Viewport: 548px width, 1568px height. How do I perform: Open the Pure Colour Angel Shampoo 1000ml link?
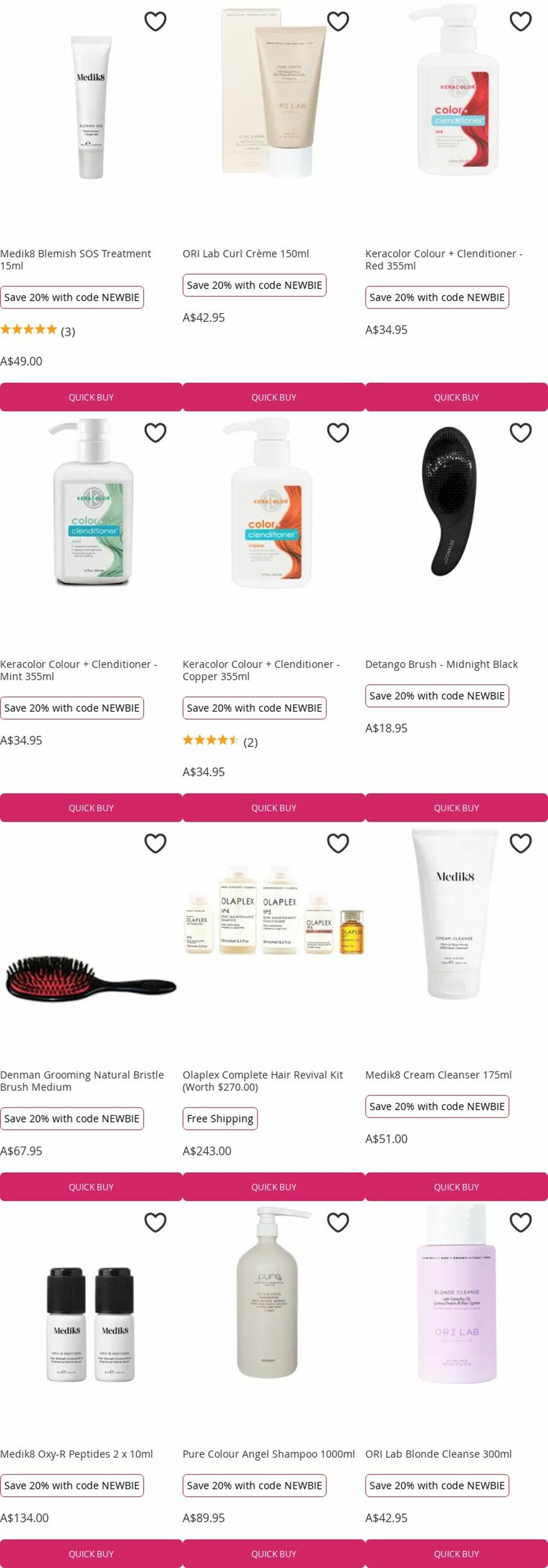point(268,1454)
